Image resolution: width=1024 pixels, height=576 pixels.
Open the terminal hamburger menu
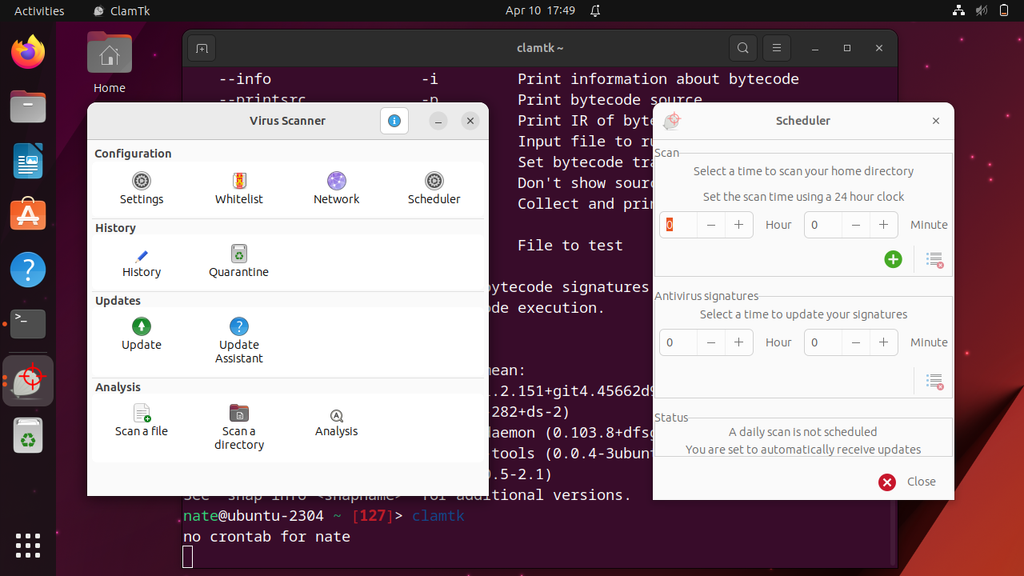click(x=776, y=47)
